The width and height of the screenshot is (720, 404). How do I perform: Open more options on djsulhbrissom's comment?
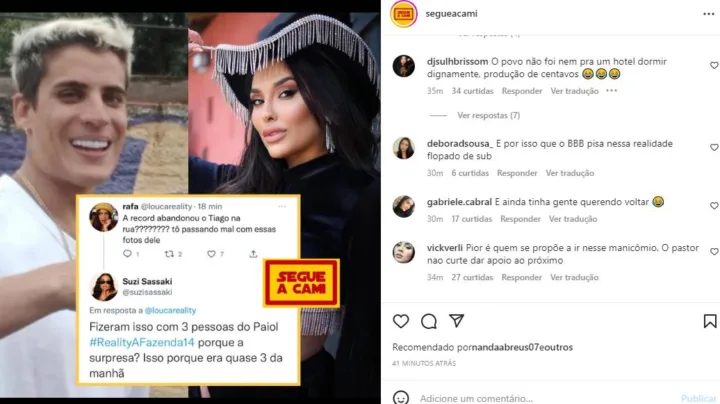612,91
